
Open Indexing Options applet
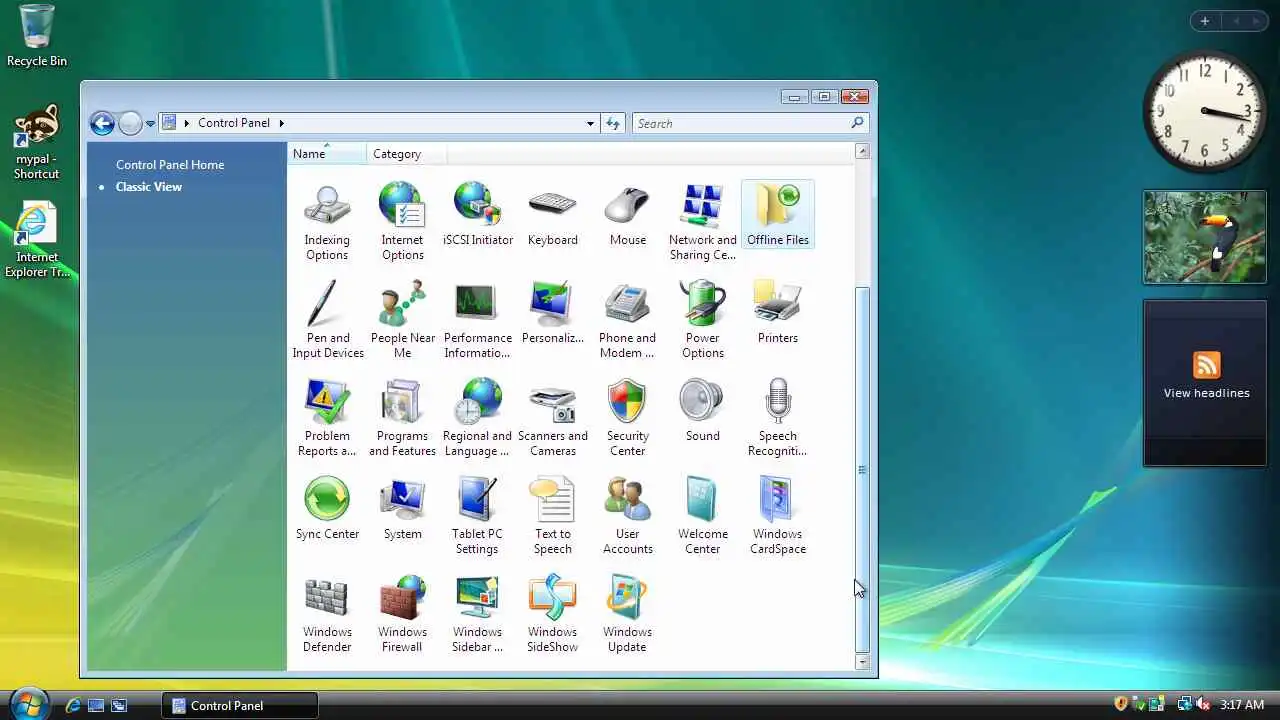click(x=327, y=222)
